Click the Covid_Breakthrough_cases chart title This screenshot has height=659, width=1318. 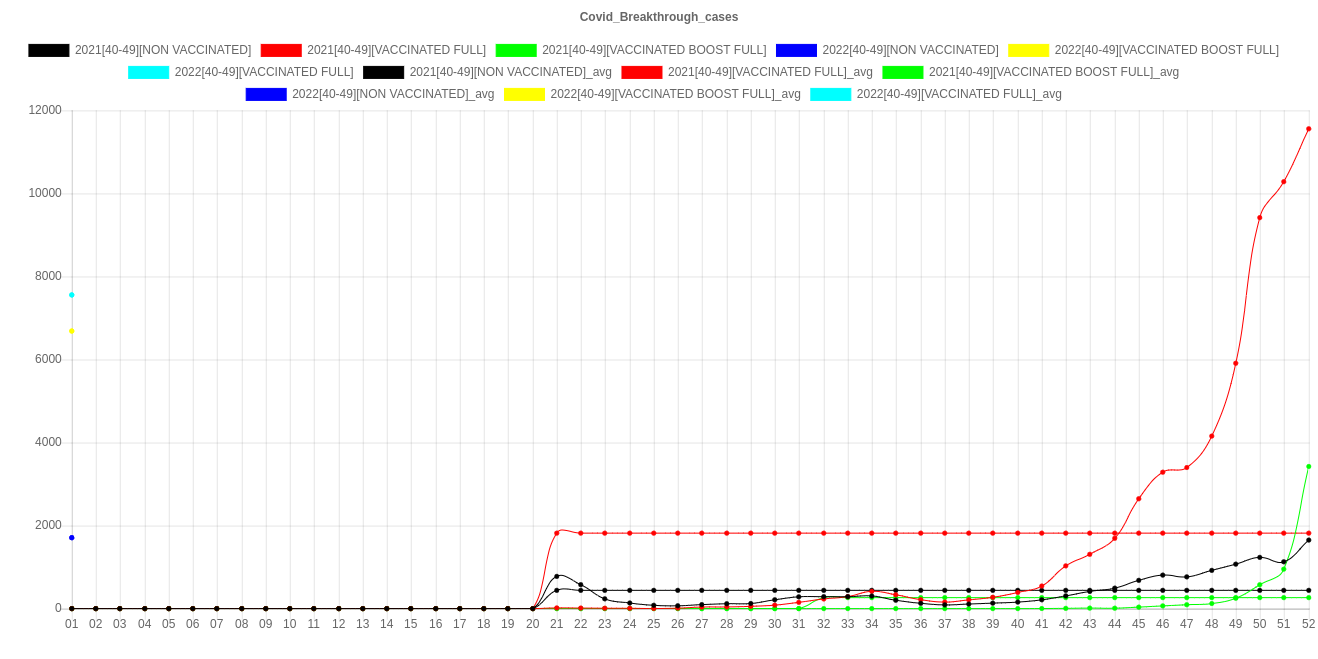click(x=659, y=17)
